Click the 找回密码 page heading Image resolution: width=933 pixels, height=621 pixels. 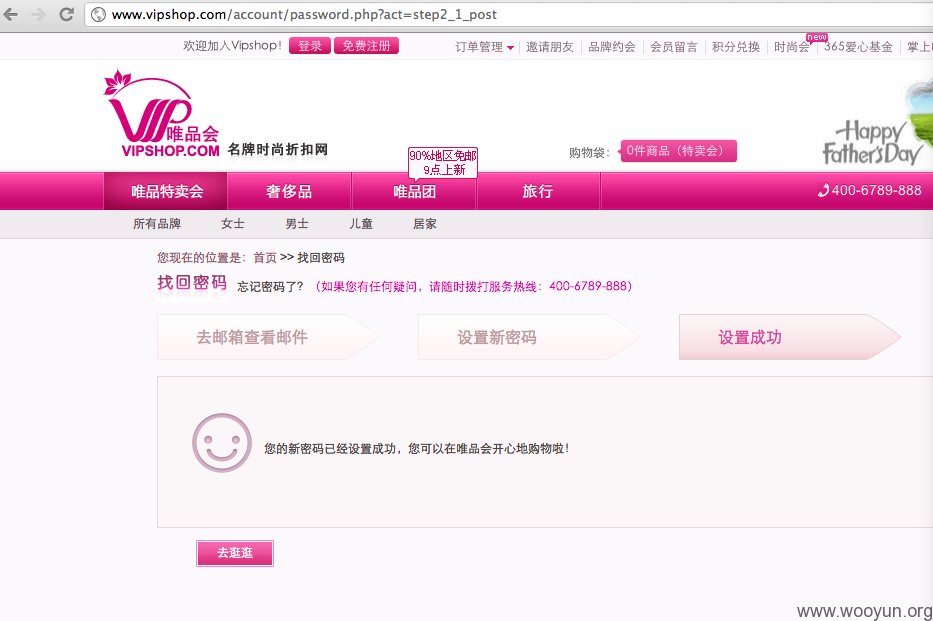[192, 283]
